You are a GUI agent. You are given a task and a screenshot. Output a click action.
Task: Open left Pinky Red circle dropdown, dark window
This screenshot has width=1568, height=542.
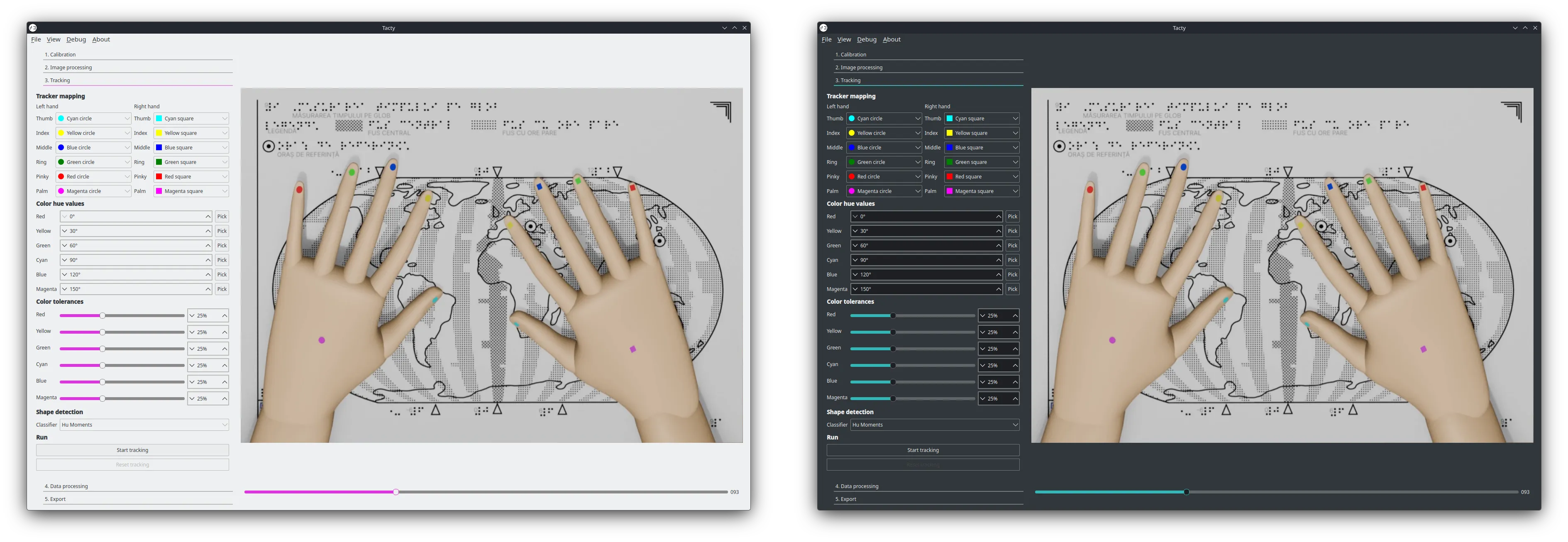coord(884,177)
